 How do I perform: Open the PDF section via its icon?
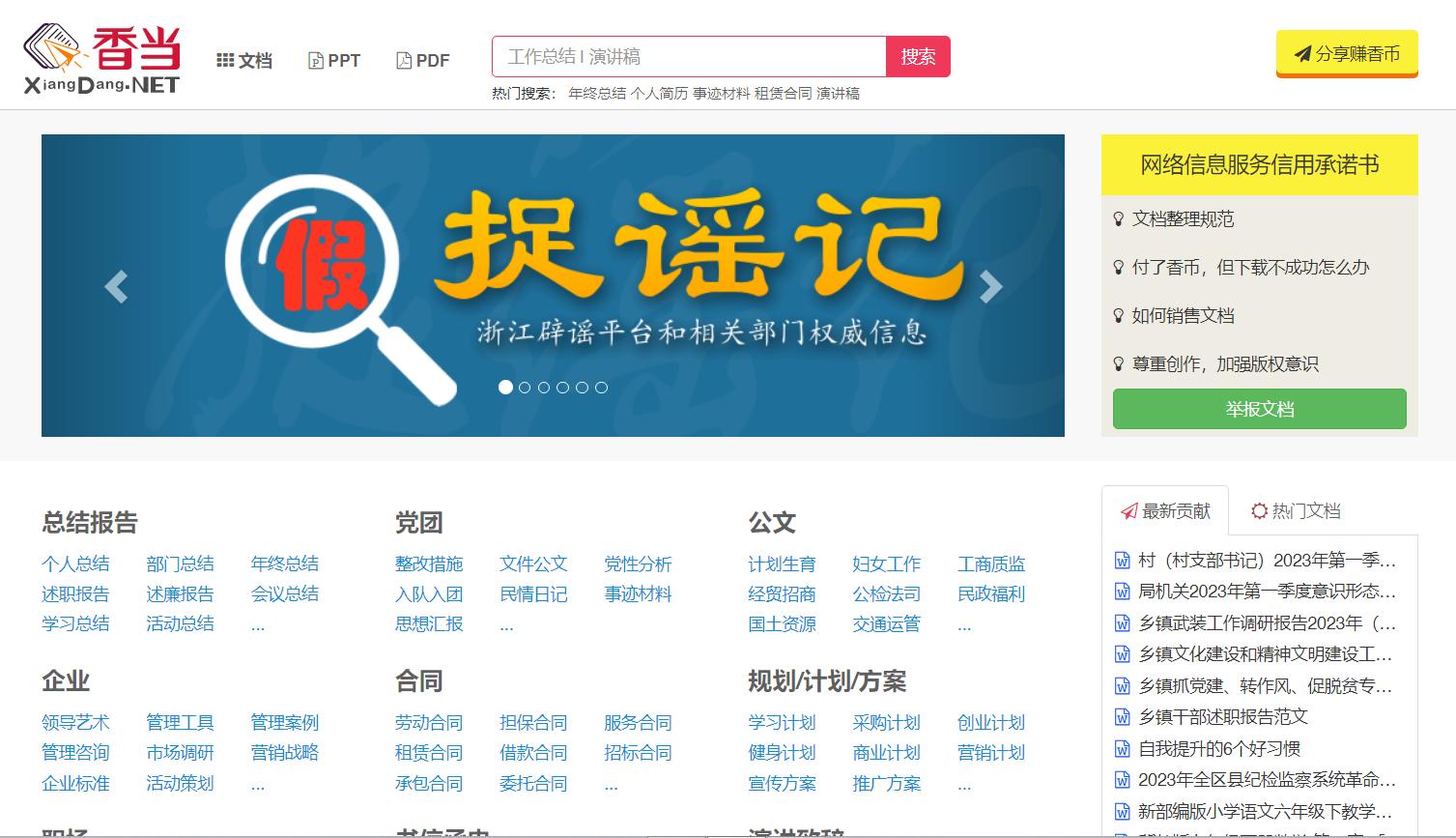coord(403,60)
